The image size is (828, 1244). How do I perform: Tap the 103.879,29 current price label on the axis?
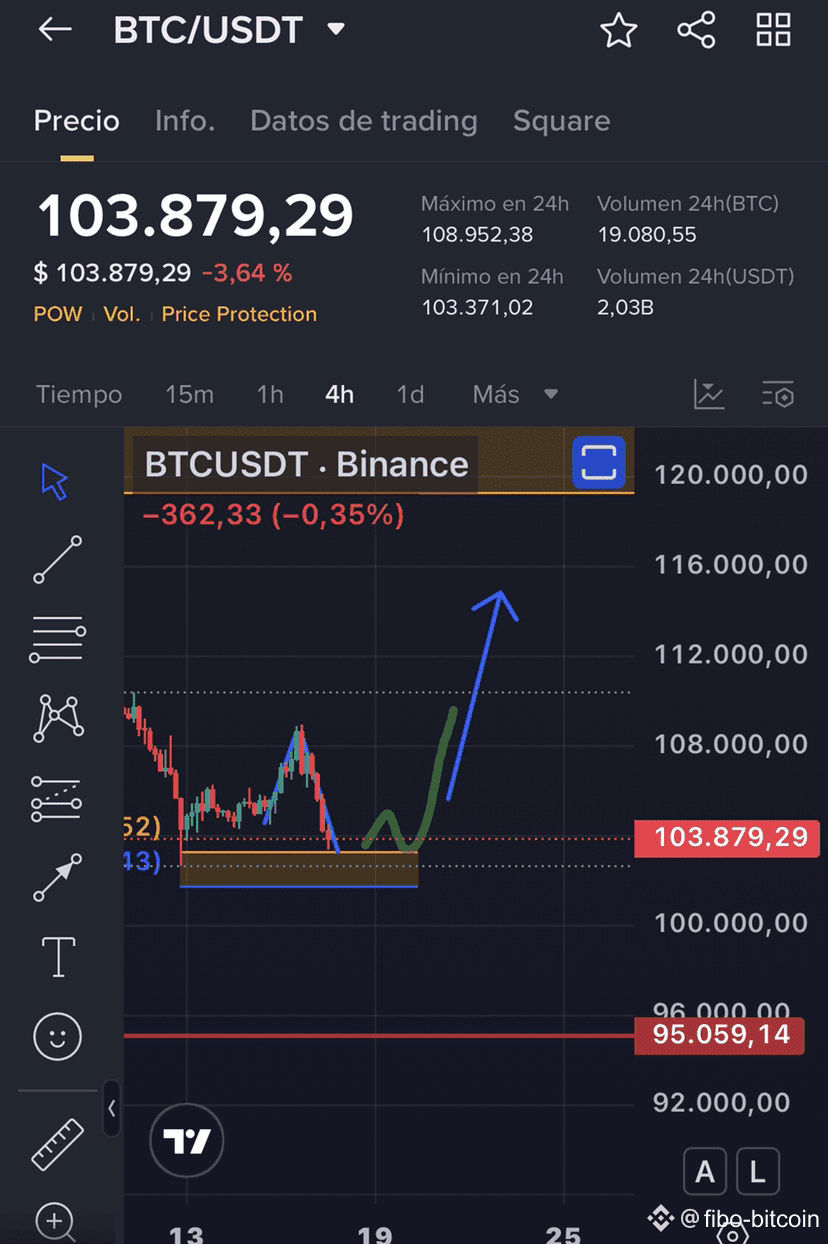click(x=727, y=837)
